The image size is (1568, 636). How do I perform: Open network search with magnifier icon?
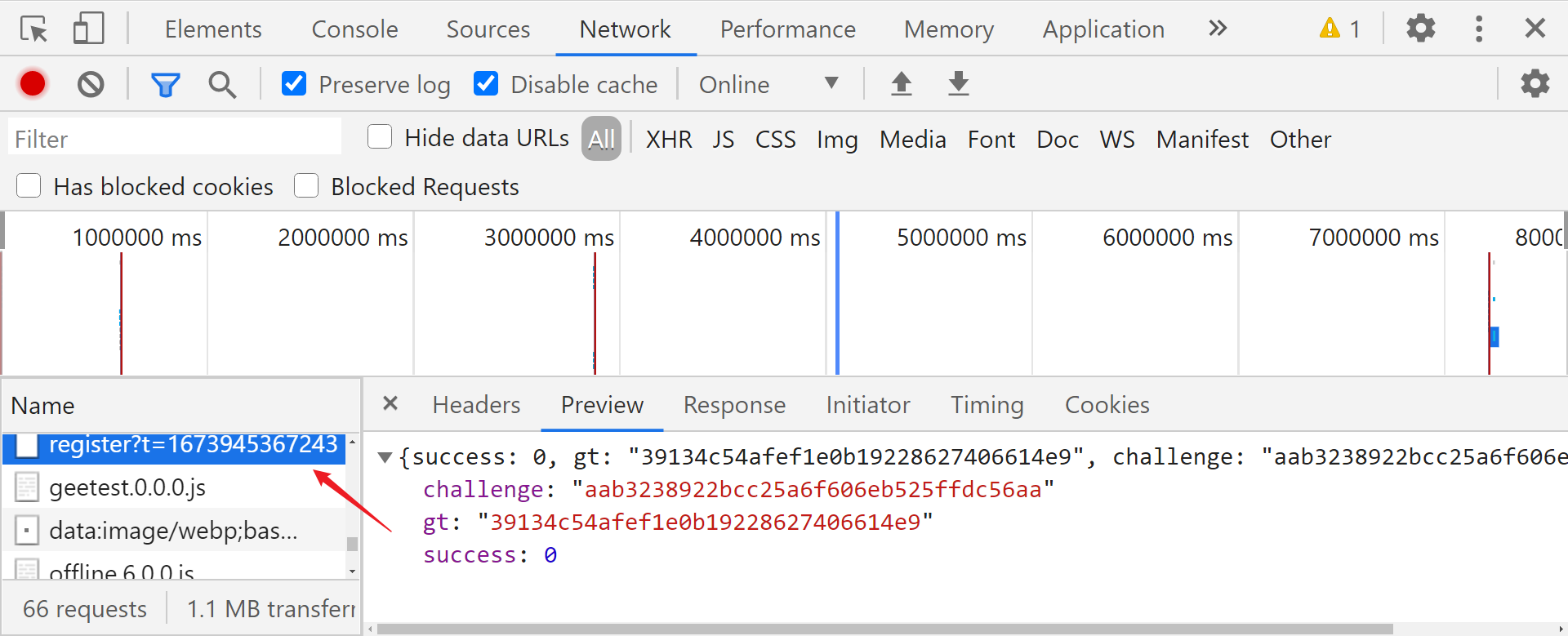tap(222, 84)
